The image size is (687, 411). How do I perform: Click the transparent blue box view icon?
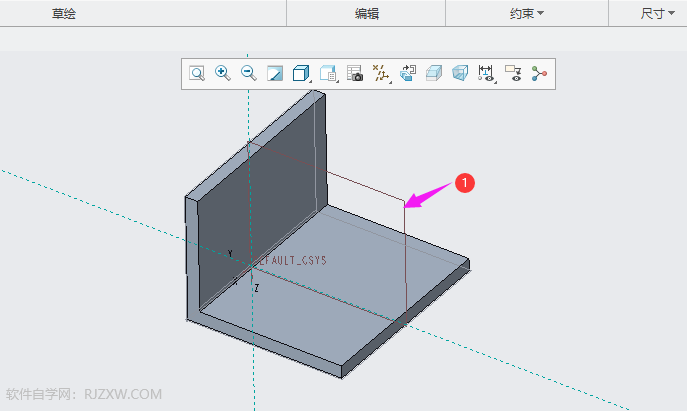tap(460, 73)
